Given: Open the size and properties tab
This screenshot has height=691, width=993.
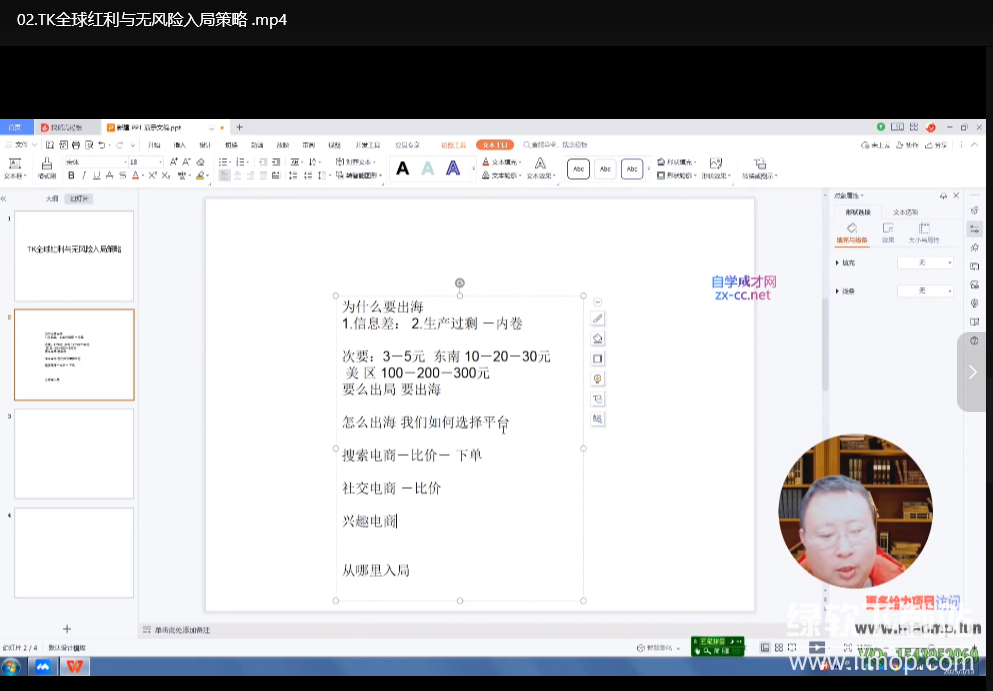Looking at the screenshot, I should [924, 232].
